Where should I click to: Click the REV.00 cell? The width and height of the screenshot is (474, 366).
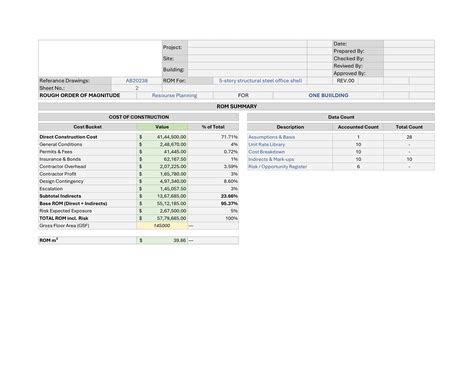[x=345, y=81]
